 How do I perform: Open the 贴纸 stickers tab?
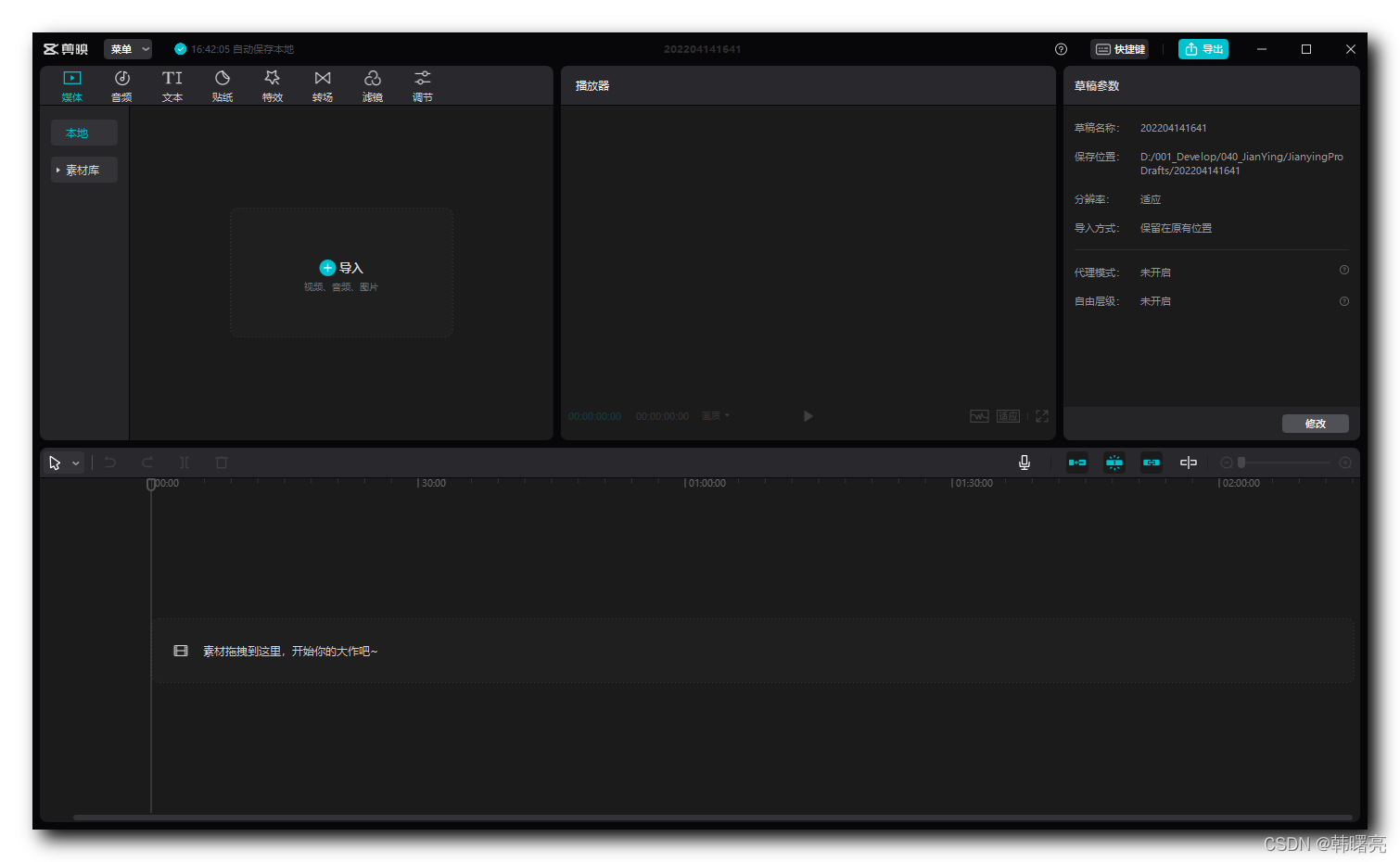coord(223,85)
